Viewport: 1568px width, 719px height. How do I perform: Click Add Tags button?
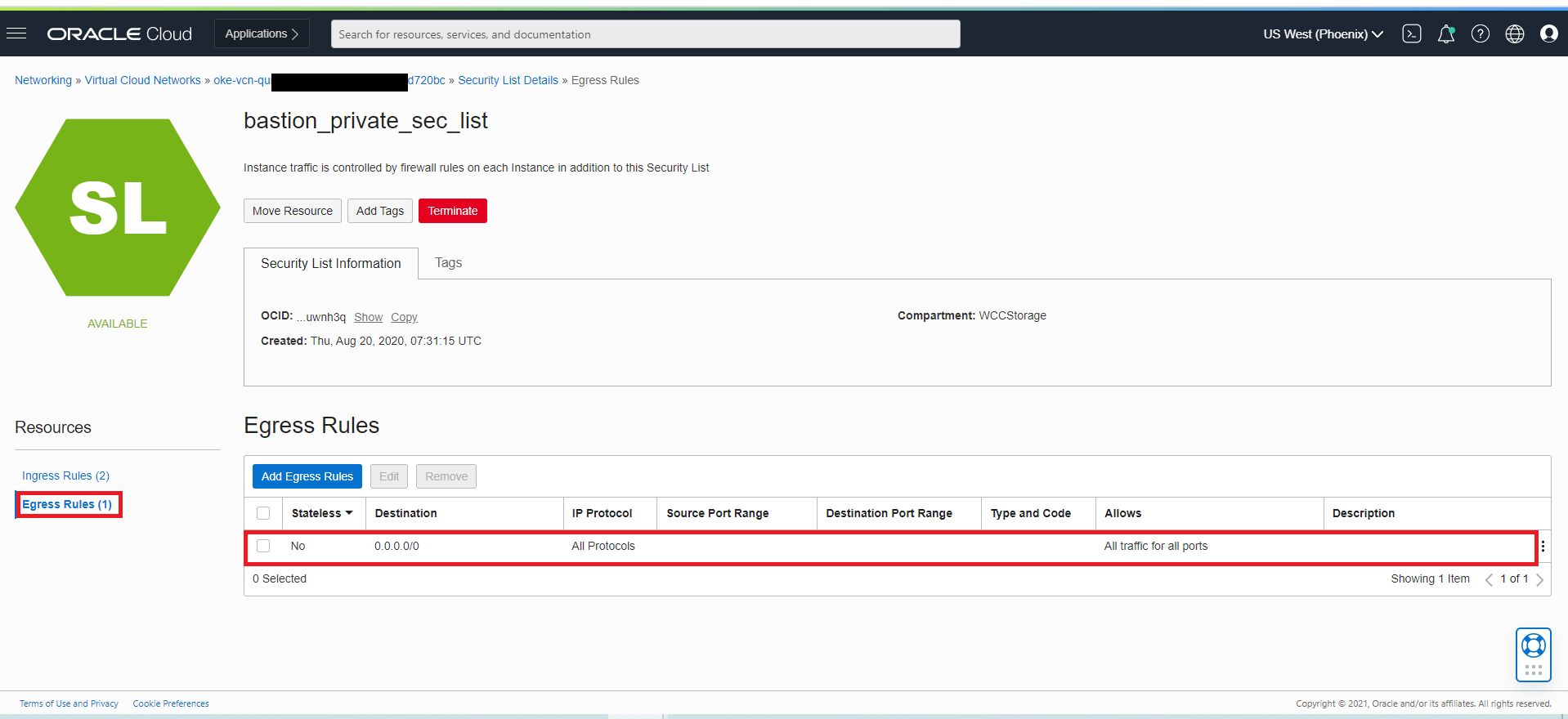[380, 211]
